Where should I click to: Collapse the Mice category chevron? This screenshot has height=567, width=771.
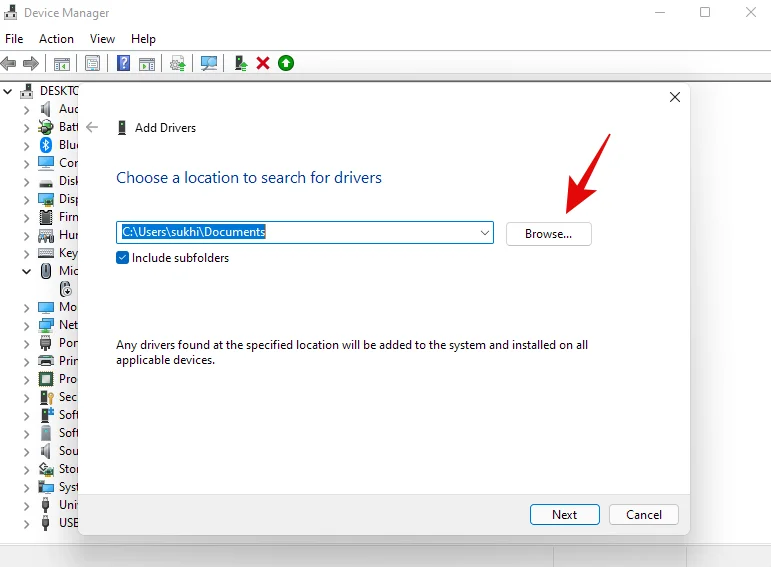coord(27,271)
